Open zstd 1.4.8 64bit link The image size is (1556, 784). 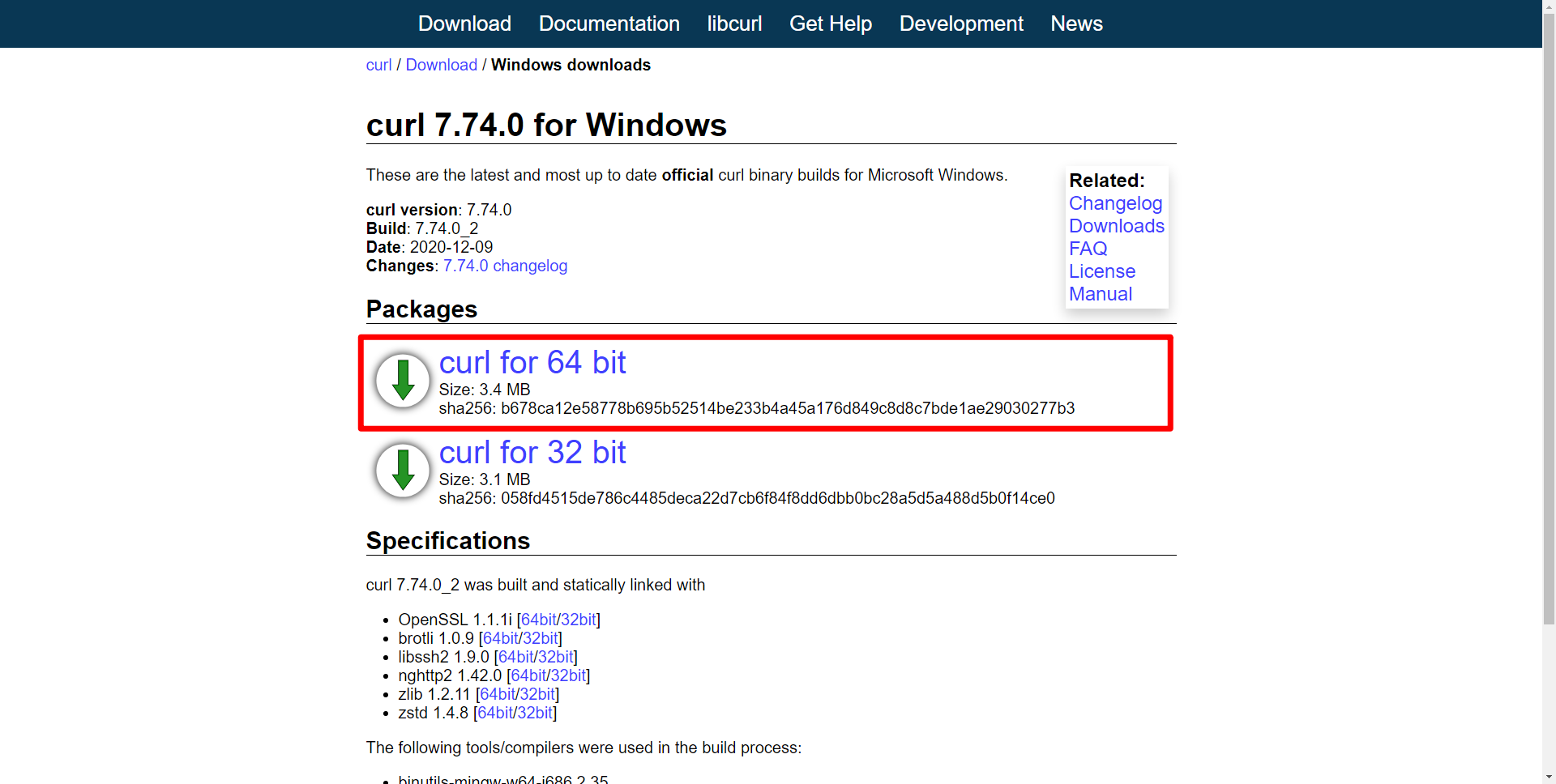(495, 713)
